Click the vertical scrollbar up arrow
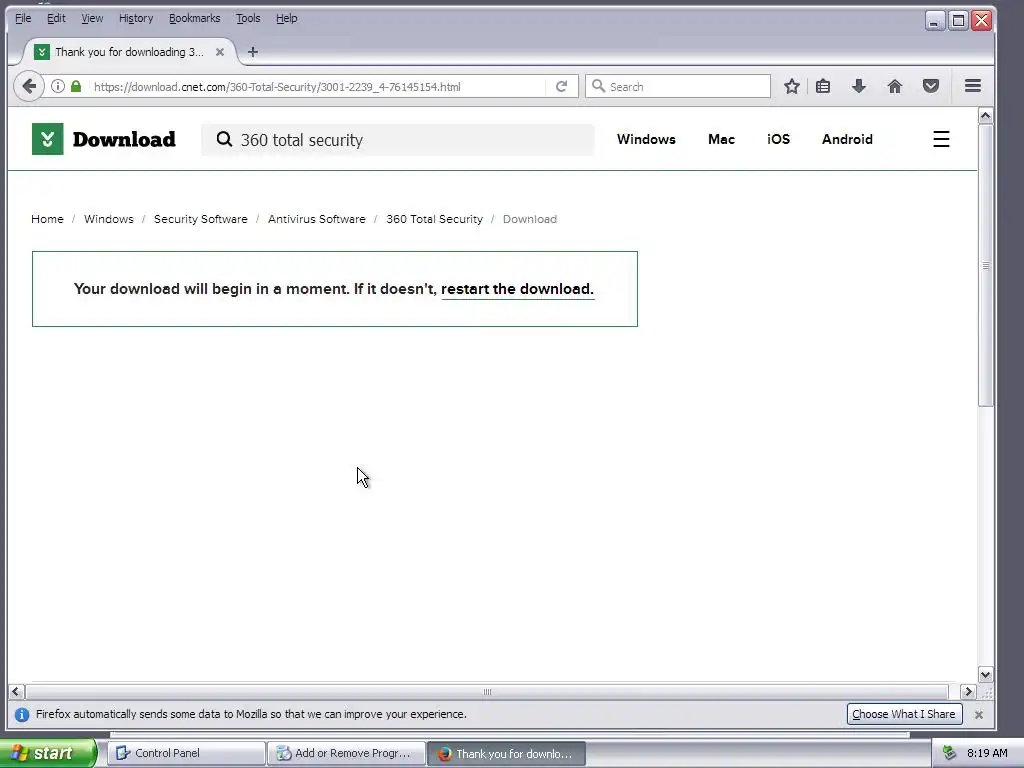 click(x=985, y=116)
